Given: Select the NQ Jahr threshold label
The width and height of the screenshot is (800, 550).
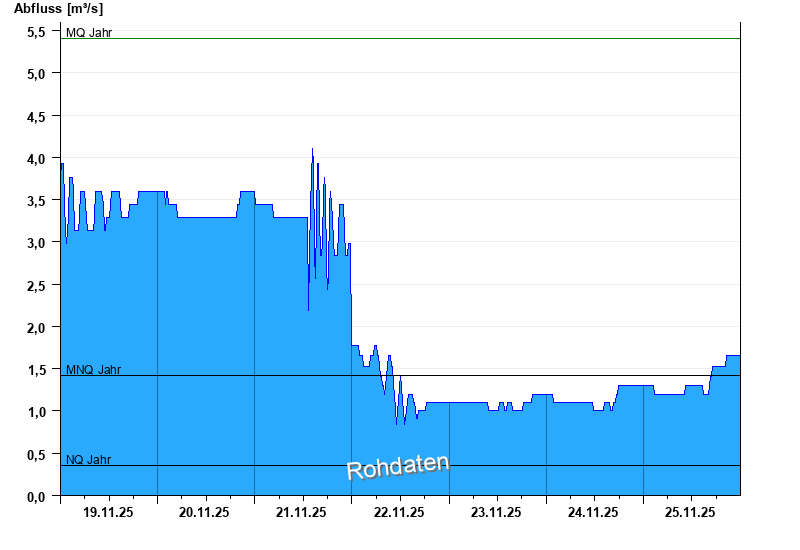Looking at the screenshot, I should pos(88,460).
